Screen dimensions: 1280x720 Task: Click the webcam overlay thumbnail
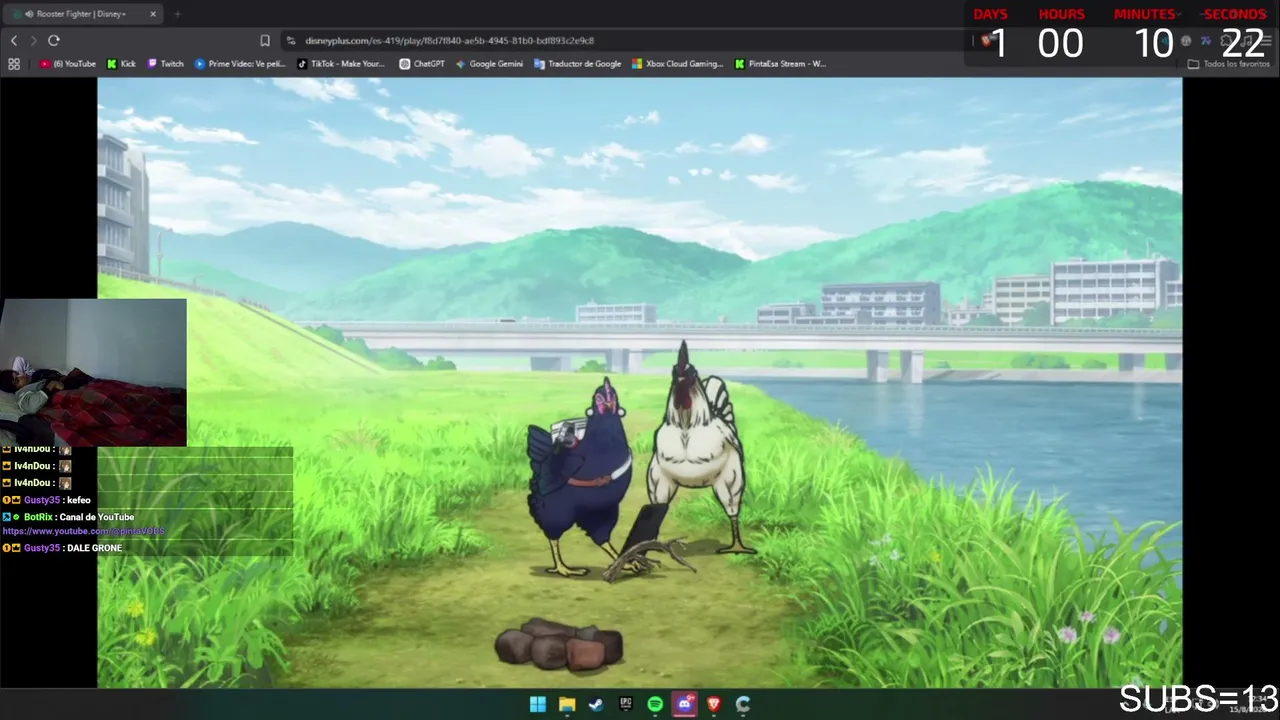(x=93, y=372)
